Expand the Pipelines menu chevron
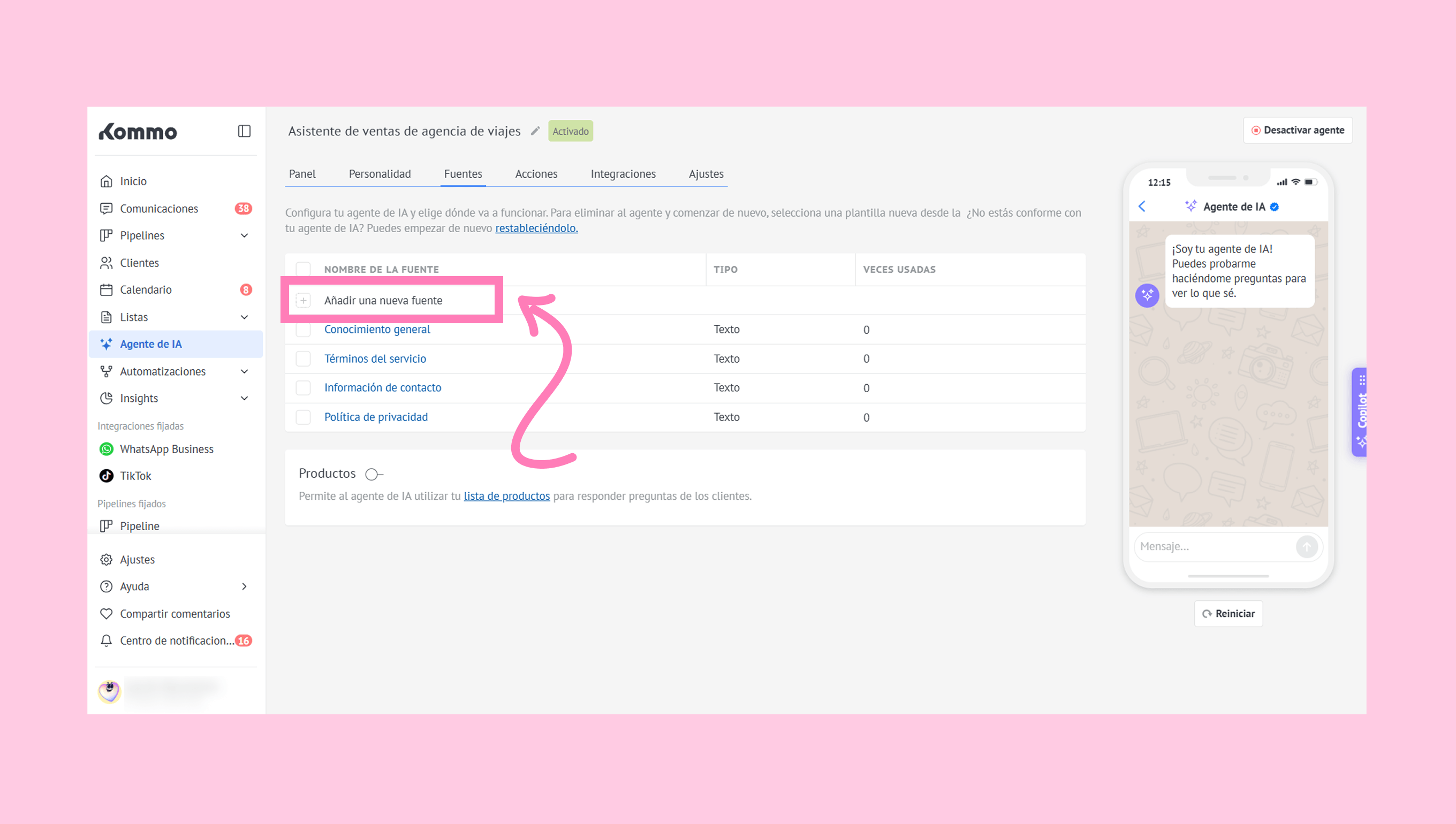 pos(245,235)
